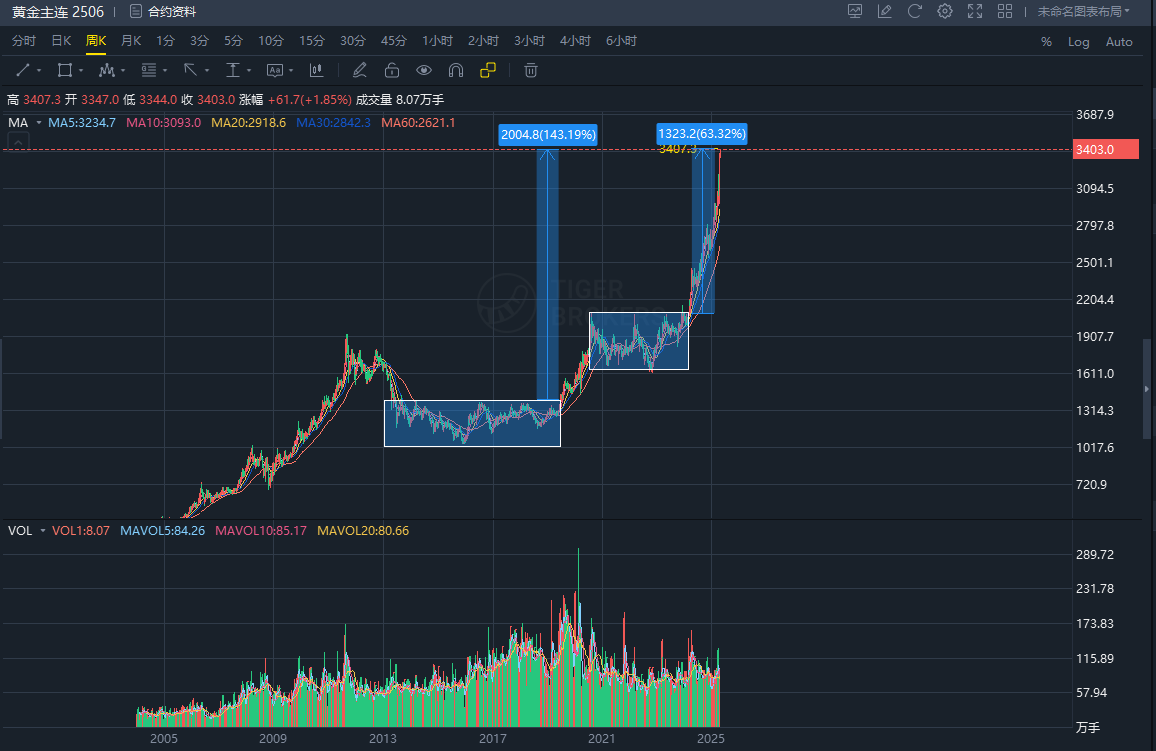1156x751 pixels.
Task: Click the 黄金主连 2506 symbol title
Action: (58, 12)
